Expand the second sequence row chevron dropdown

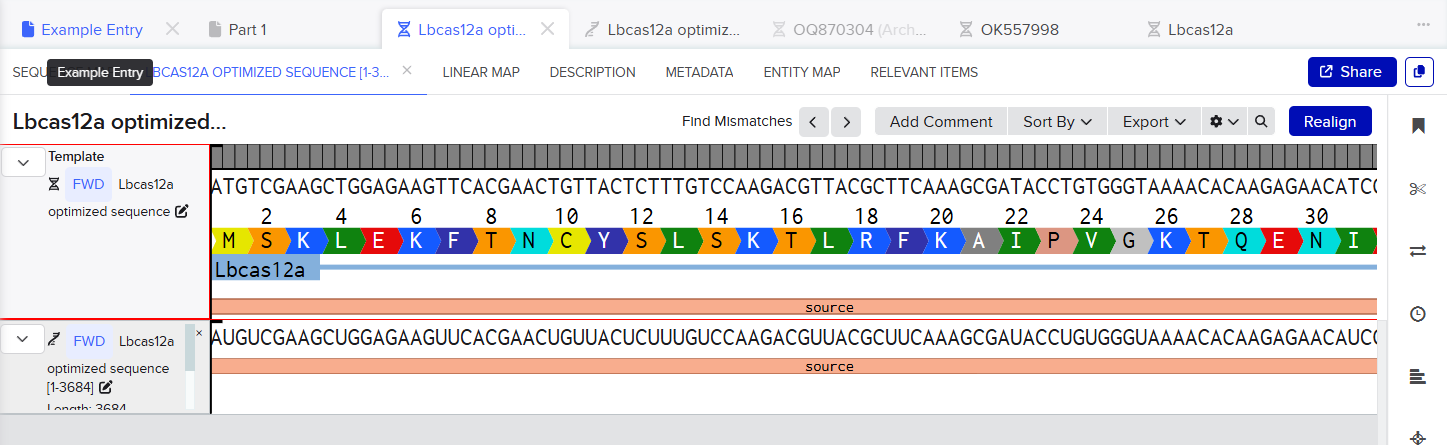pyautogui.click(x=24, y=339)
